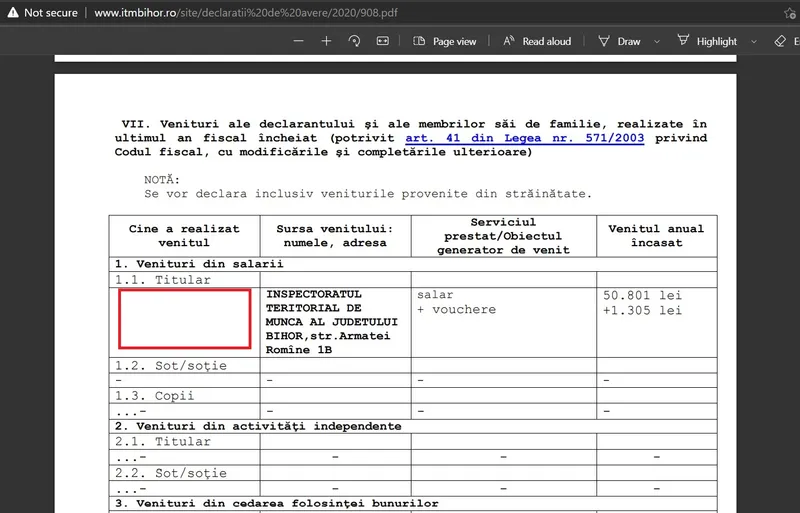
Task: Click 'Se vor declara inclusiv veniturile' note
Action: (368, 194)
